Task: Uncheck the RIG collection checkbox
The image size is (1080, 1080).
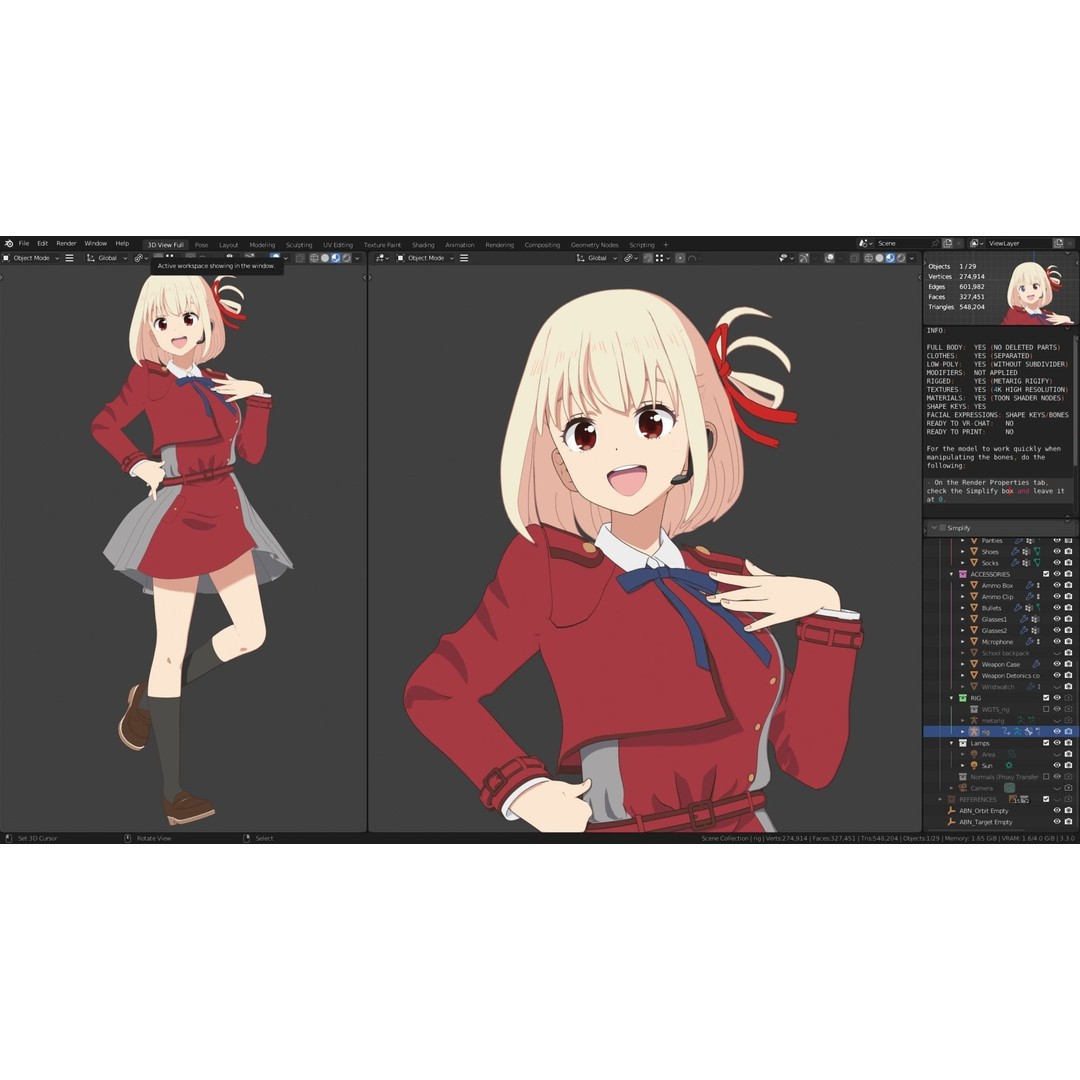Action: [x=1046, y=698]
